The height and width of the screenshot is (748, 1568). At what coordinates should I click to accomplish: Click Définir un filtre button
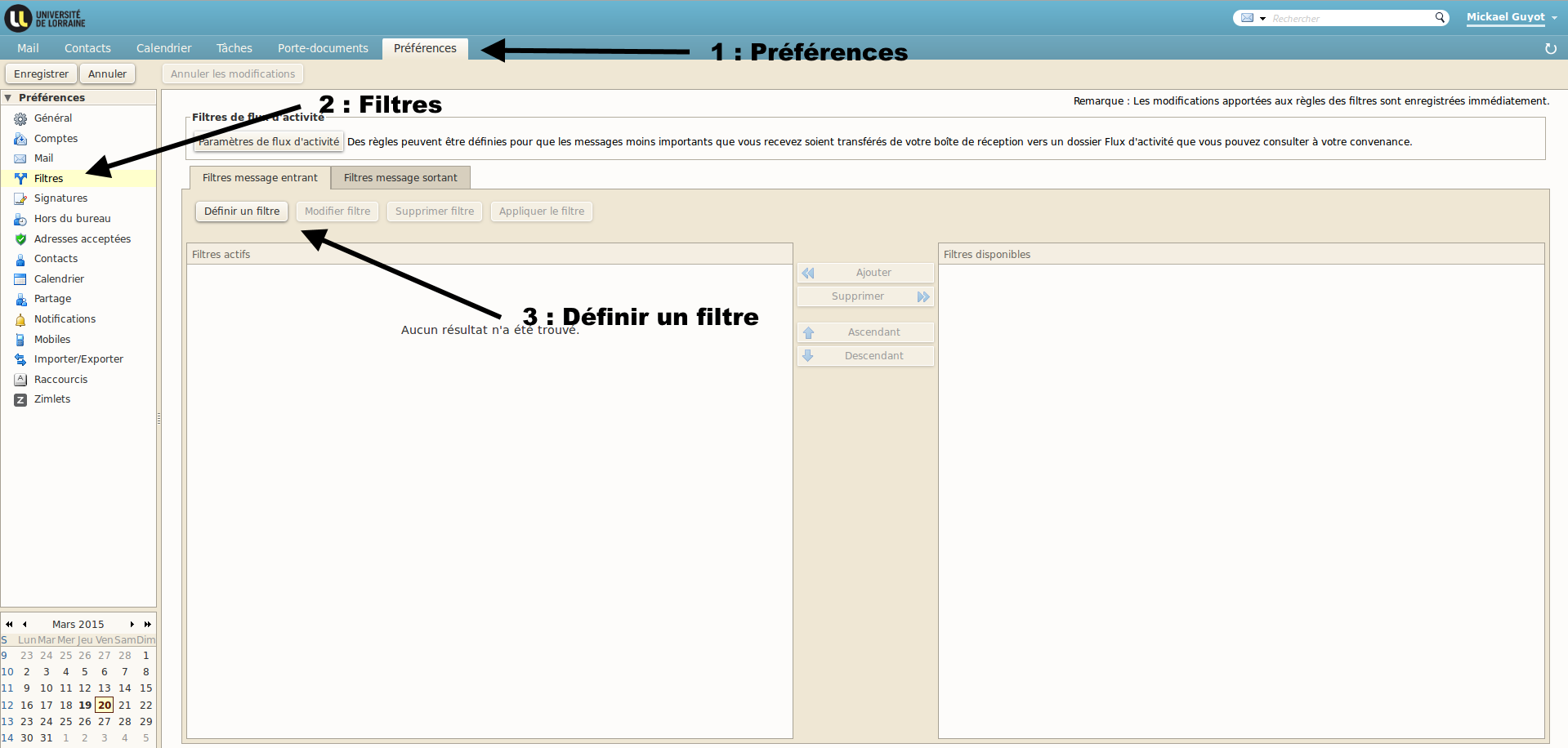[x=242, y=211]
